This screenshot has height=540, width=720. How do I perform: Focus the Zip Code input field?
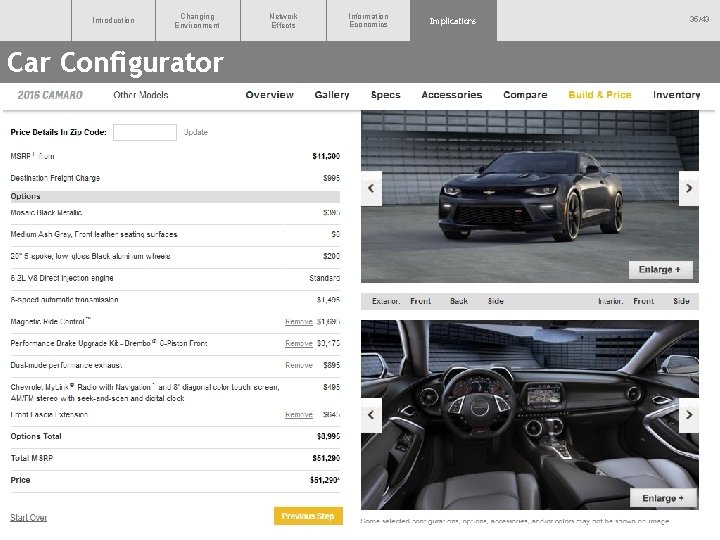[x=145, y=132]
